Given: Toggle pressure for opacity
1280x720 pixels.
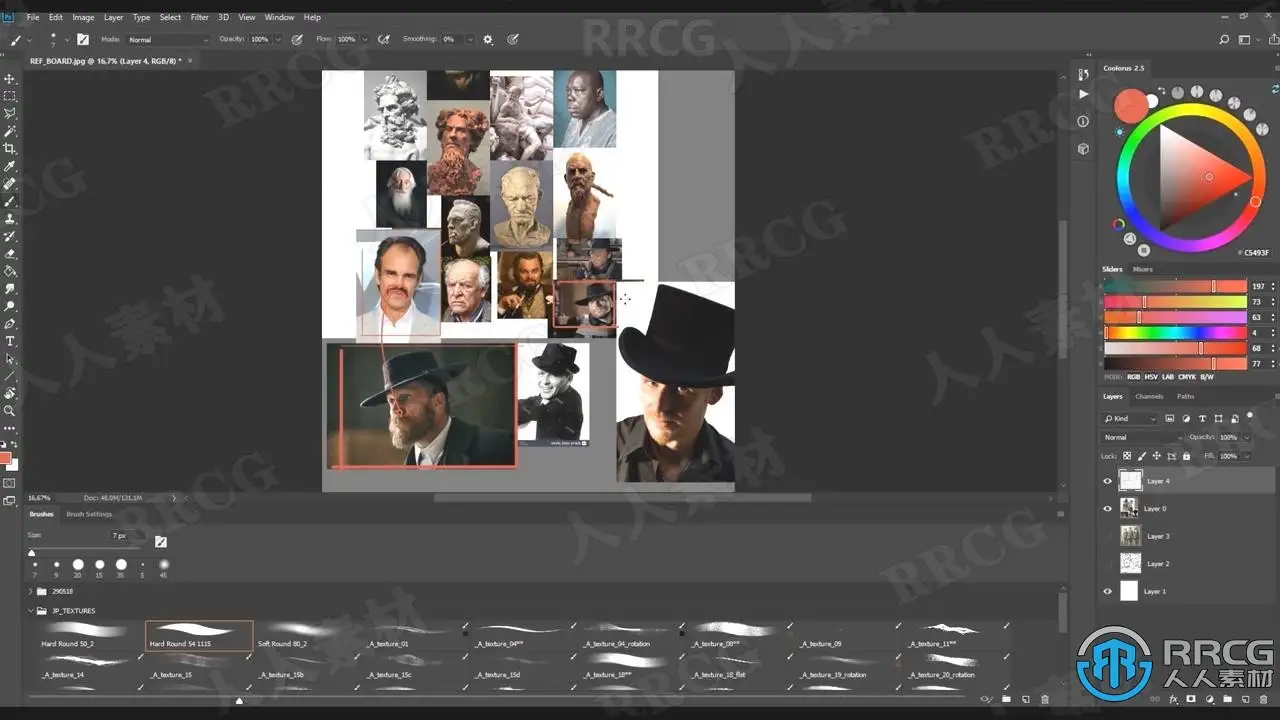Looking at the screenshot, I should [x=297, y=39].
